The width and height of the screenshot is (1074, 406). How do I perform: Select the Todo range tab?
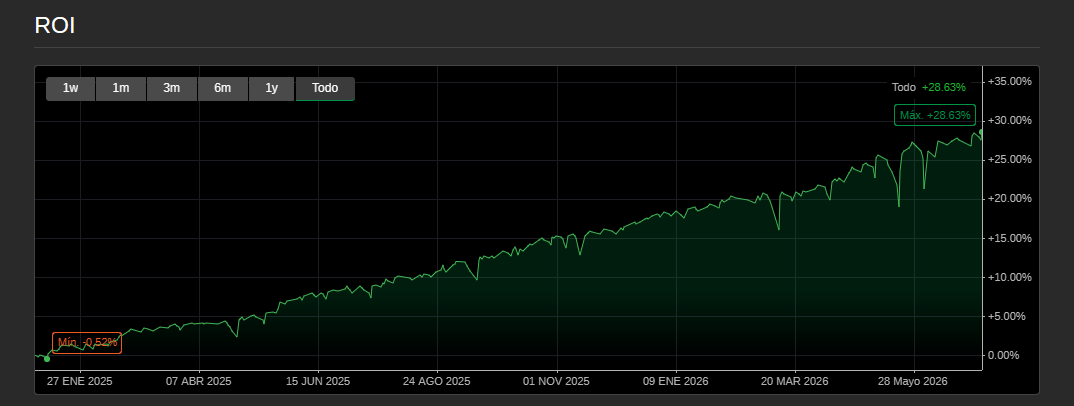pos(325,88)
